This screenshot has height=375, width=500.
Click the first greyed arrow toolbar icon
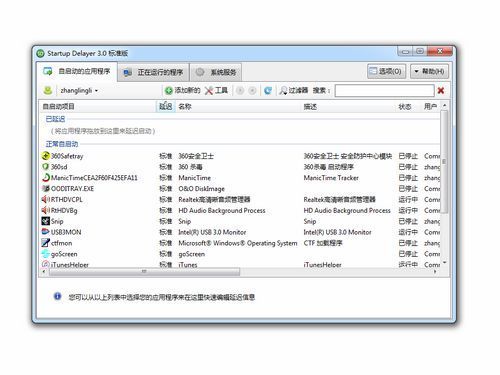[x=240, y=91]
